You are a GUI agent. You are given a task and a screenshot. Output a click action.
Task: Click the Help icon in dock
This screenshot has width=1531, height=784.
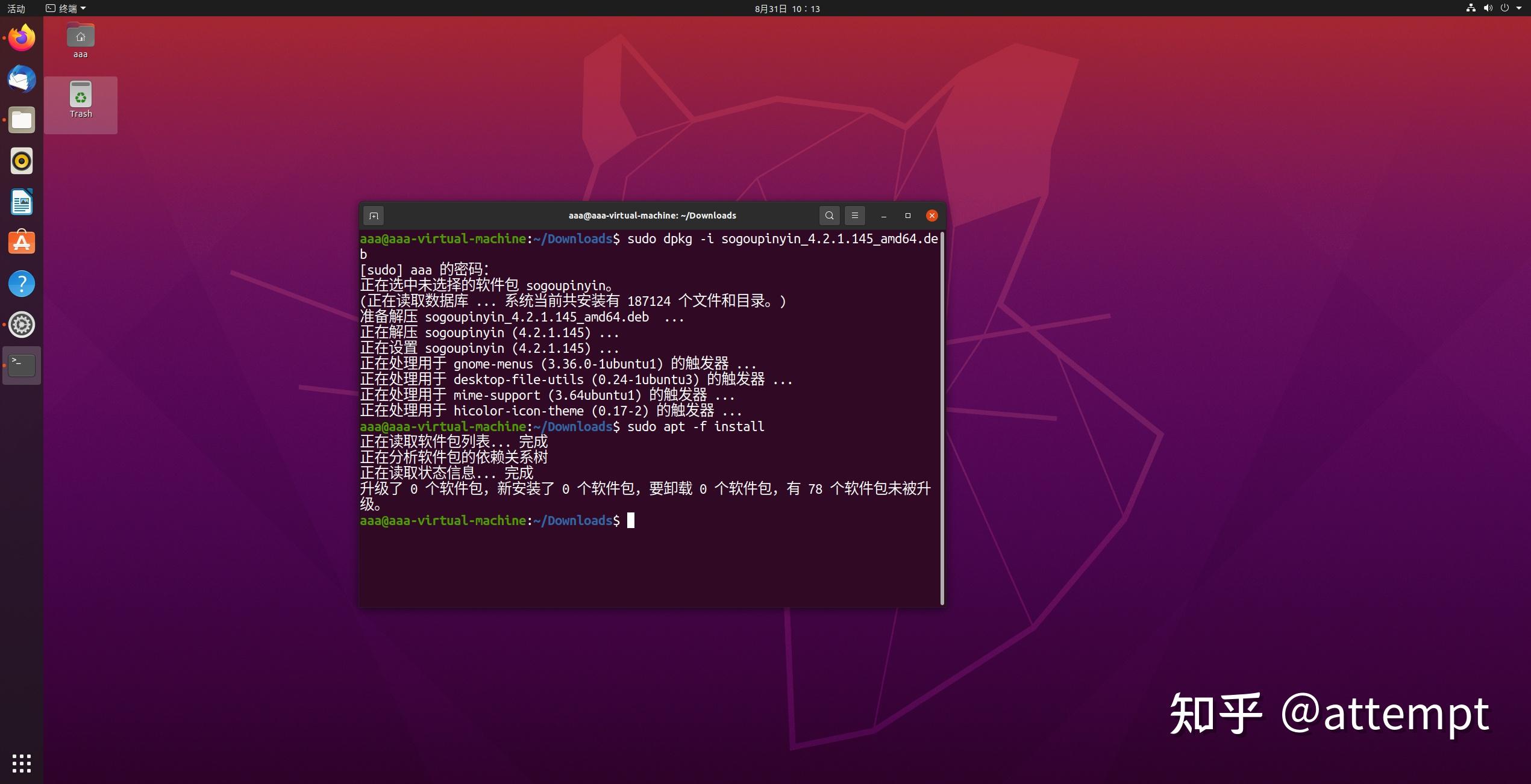(22, 282)
